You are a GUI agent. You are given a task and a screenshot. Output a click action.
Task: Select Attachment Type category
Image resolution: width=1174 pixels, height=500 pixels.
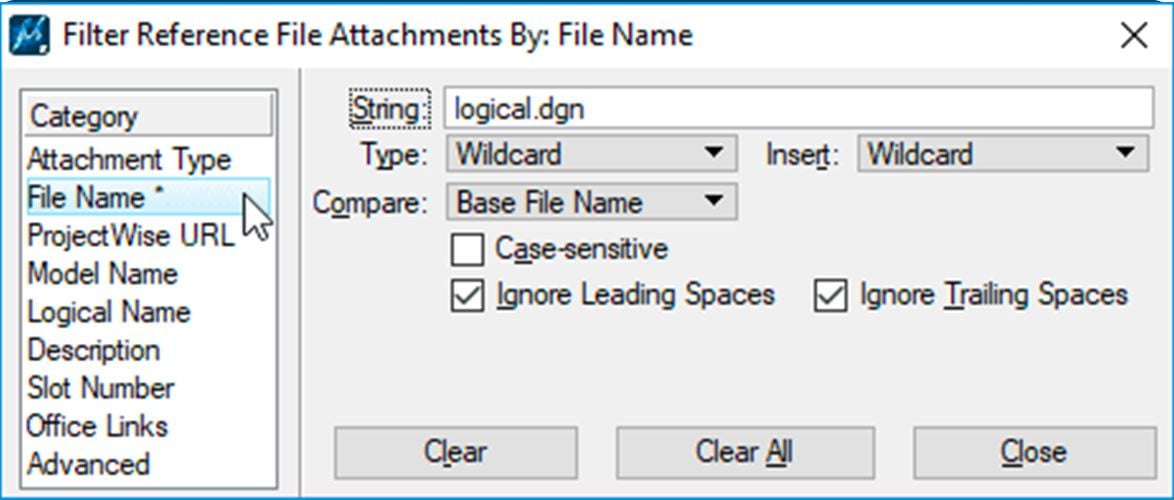[x=129, y=160]
